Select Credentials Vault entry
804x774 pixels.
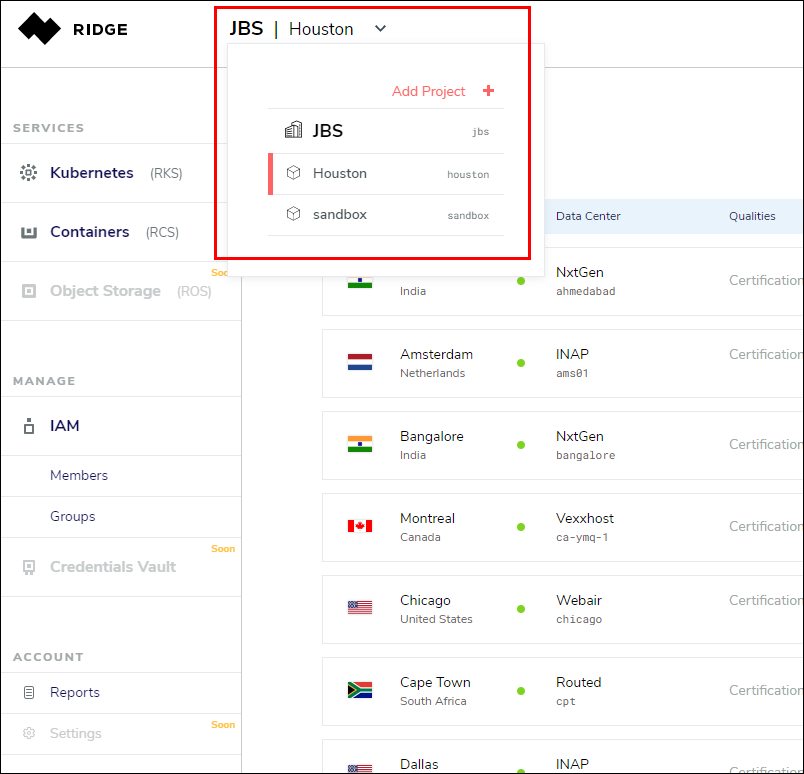pyautogui.click(x=113, y=567)
